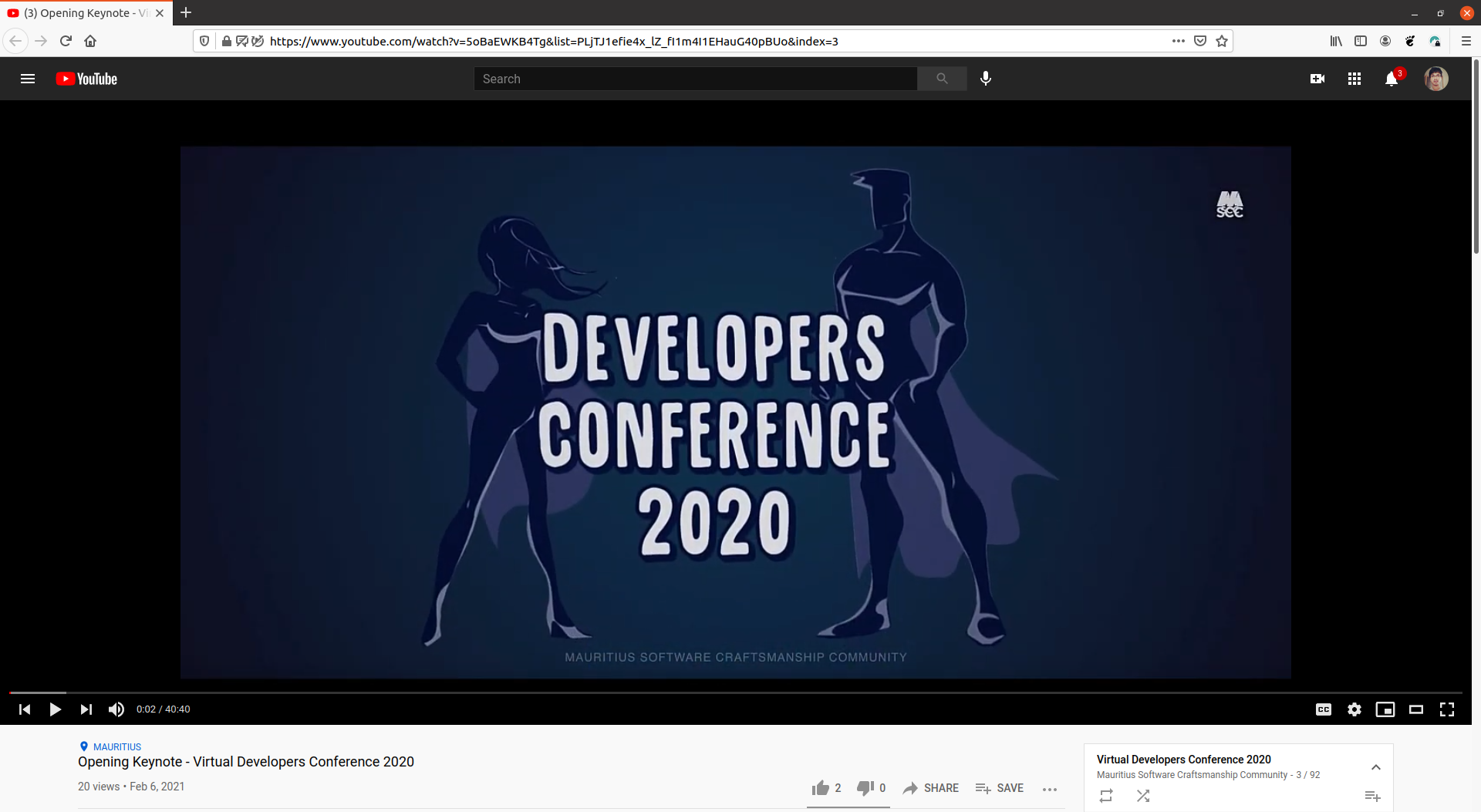Share the video
Image resolution: width=1481 pixels, height=812 pixels.
pos(930,787)
